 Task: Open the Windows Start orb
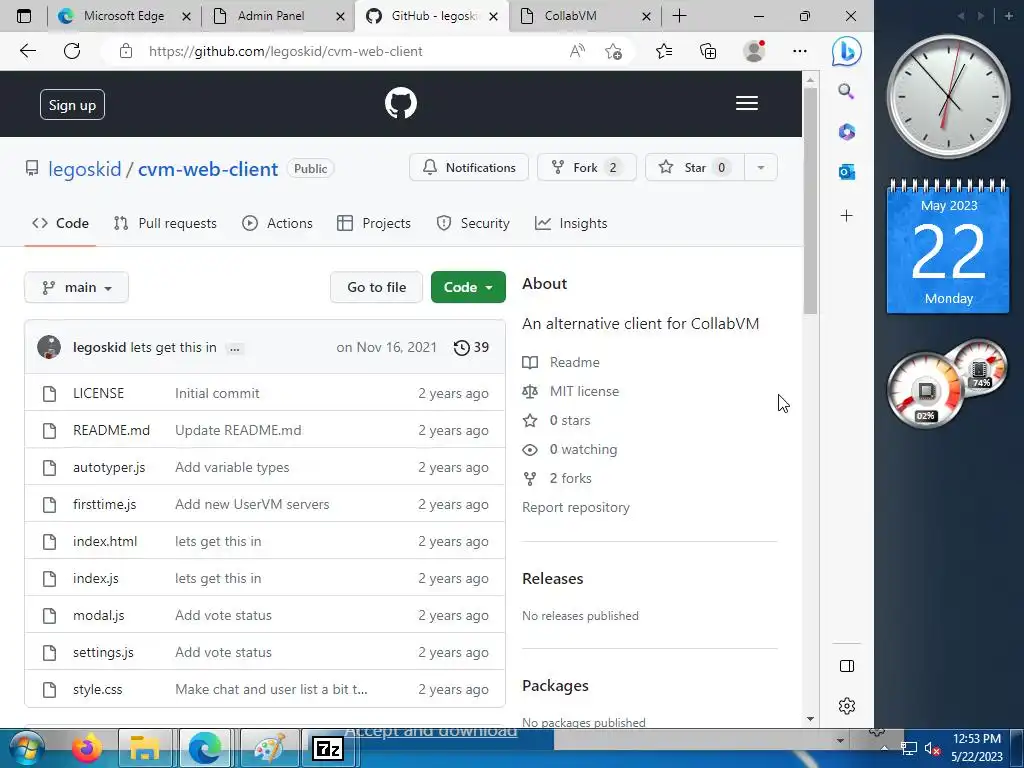26,748
